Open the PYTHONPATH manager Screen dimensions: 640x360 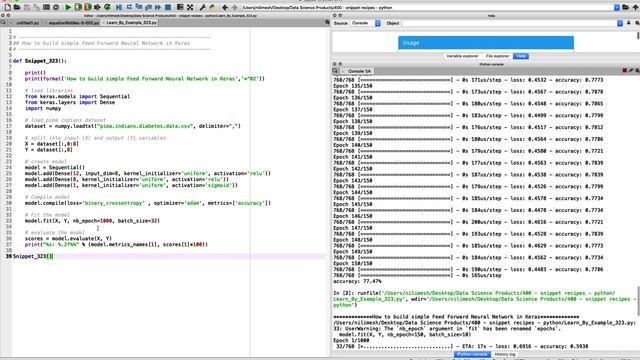[212, 7]
